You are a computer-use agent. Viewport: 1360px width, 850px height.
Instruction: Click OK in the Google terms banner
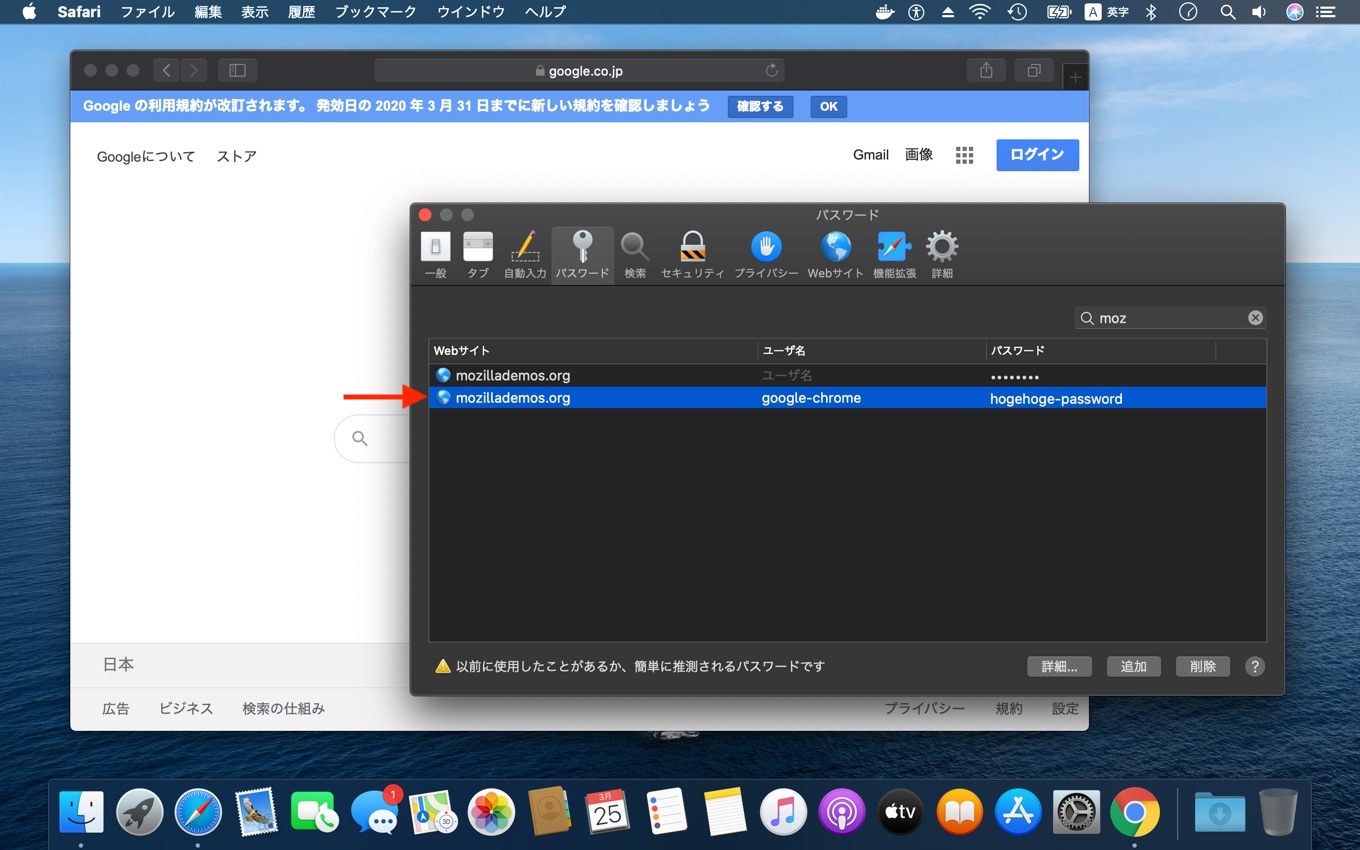click(829, 106)
